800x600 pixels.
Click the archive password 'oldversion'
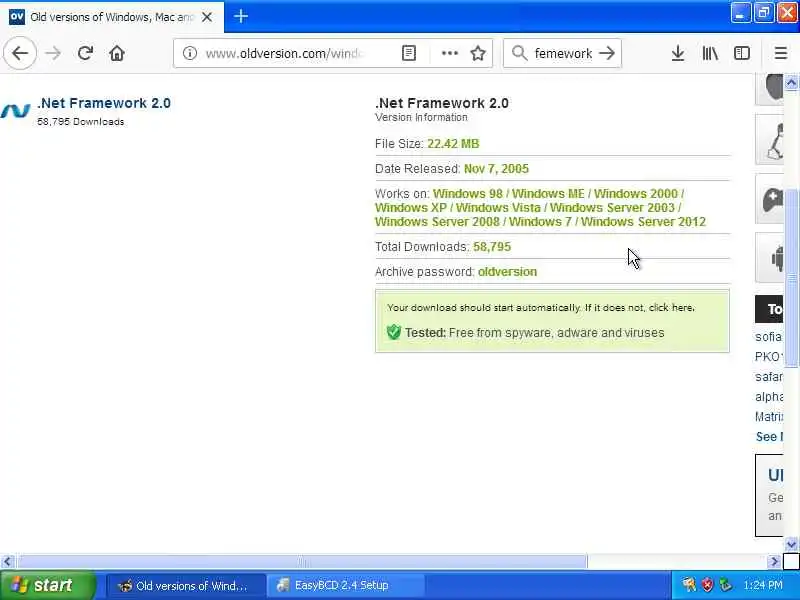pos(507,272)
